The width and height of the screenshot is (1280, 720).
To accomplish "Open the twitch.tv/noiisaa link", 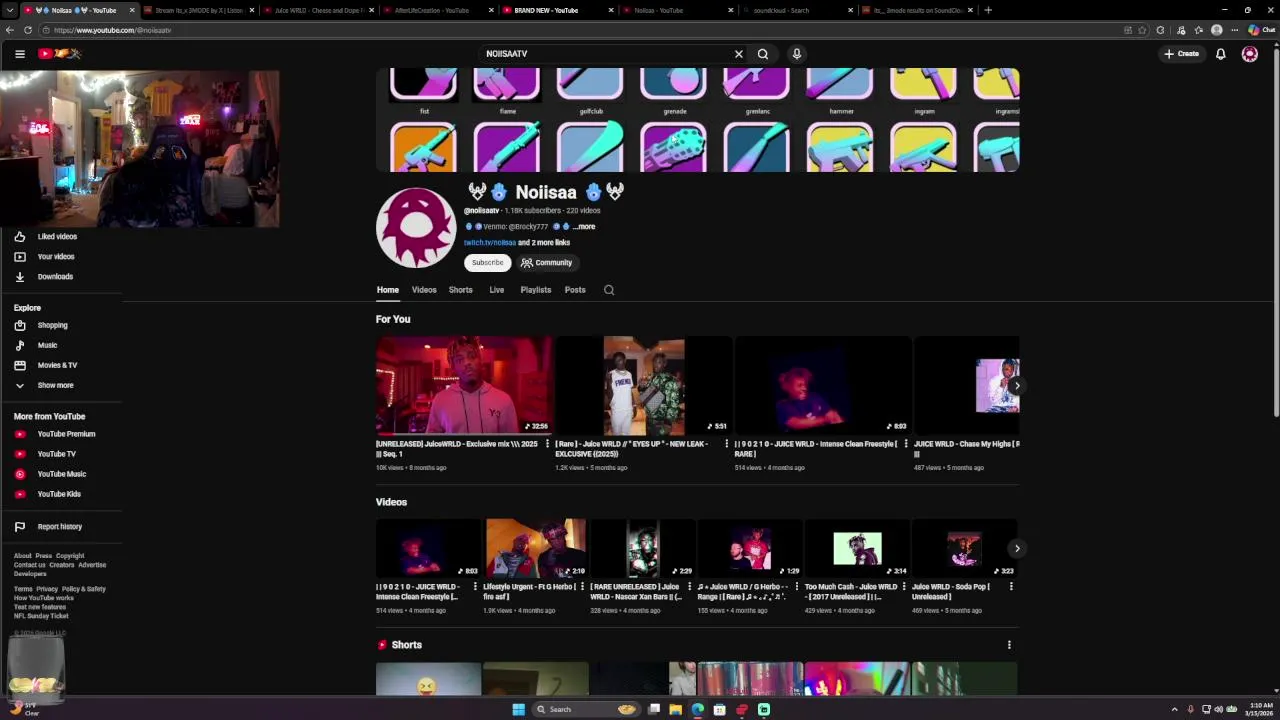I will [490, 243].
